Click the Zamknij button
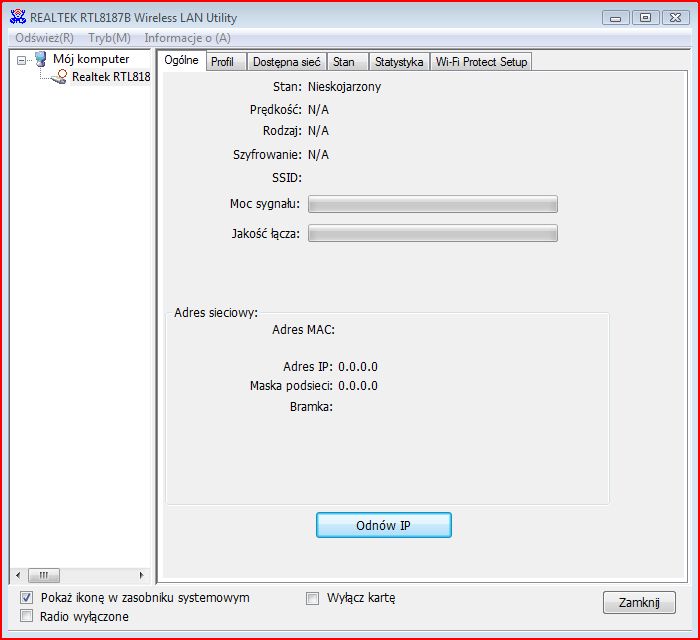Screen dimensions: 700x640 tap(639, 603)
